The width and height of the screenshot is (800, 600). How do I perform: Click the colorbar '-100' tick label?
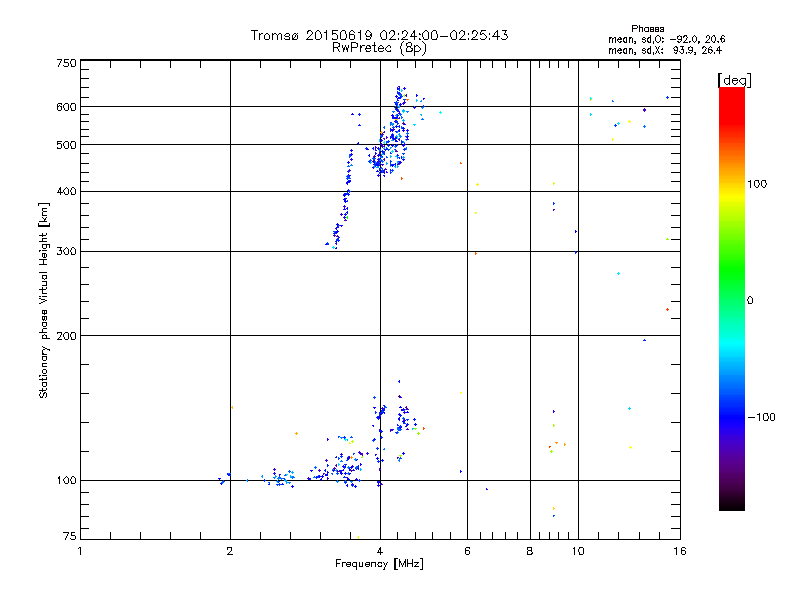click(761, 417)
